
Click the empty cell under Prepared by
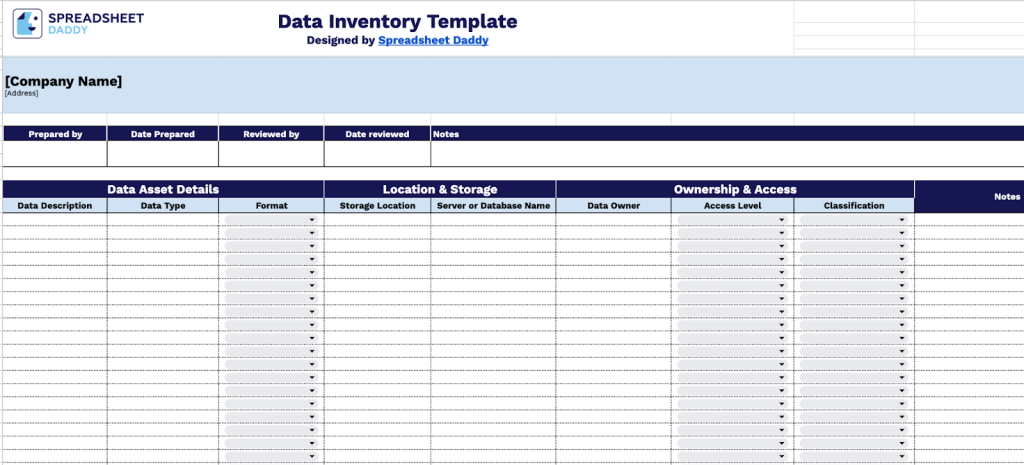point(55,153)
